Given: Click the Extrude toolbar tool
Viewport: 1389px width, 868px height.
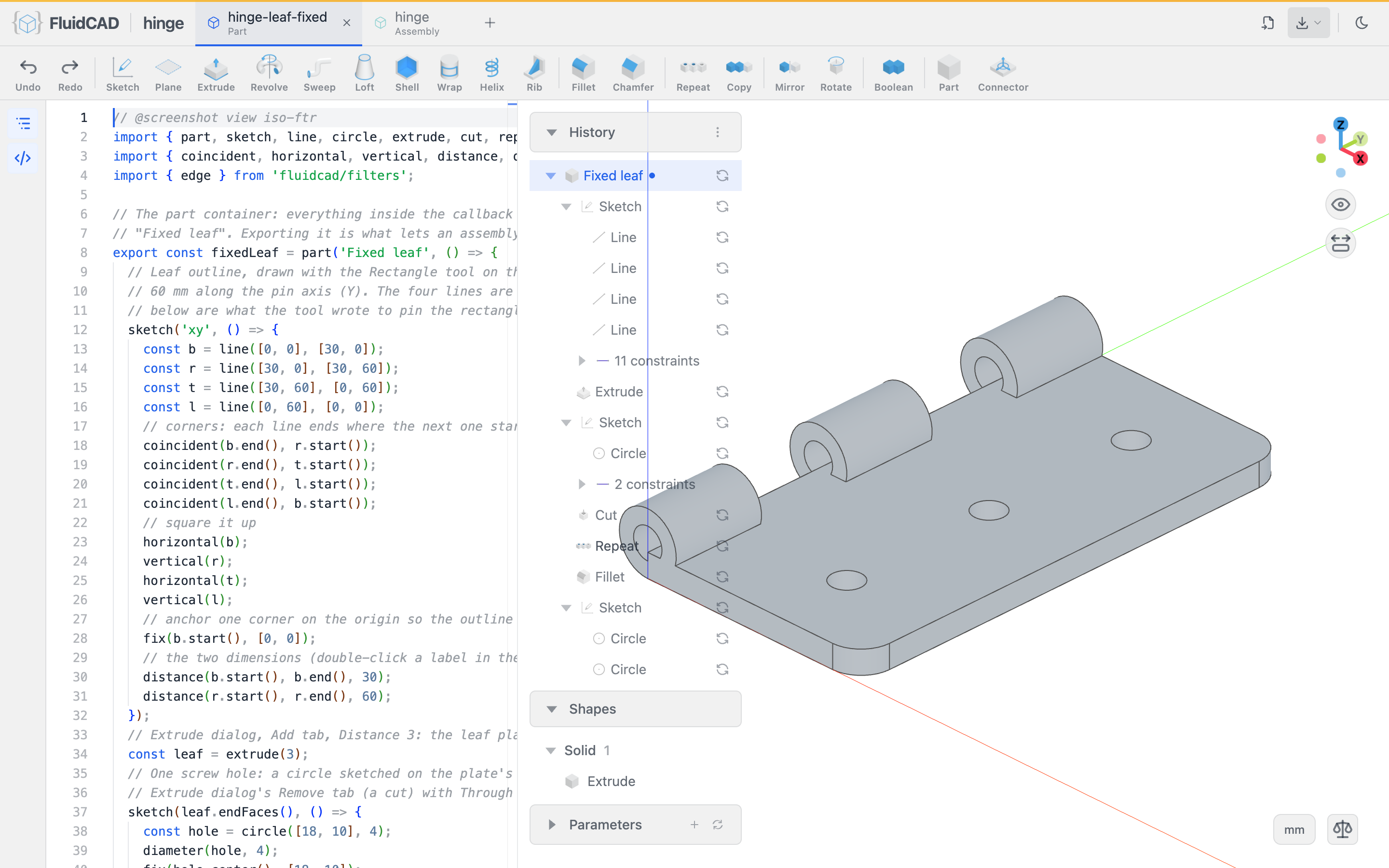Looking at the screenshot, I should click(x=216, y=73).
